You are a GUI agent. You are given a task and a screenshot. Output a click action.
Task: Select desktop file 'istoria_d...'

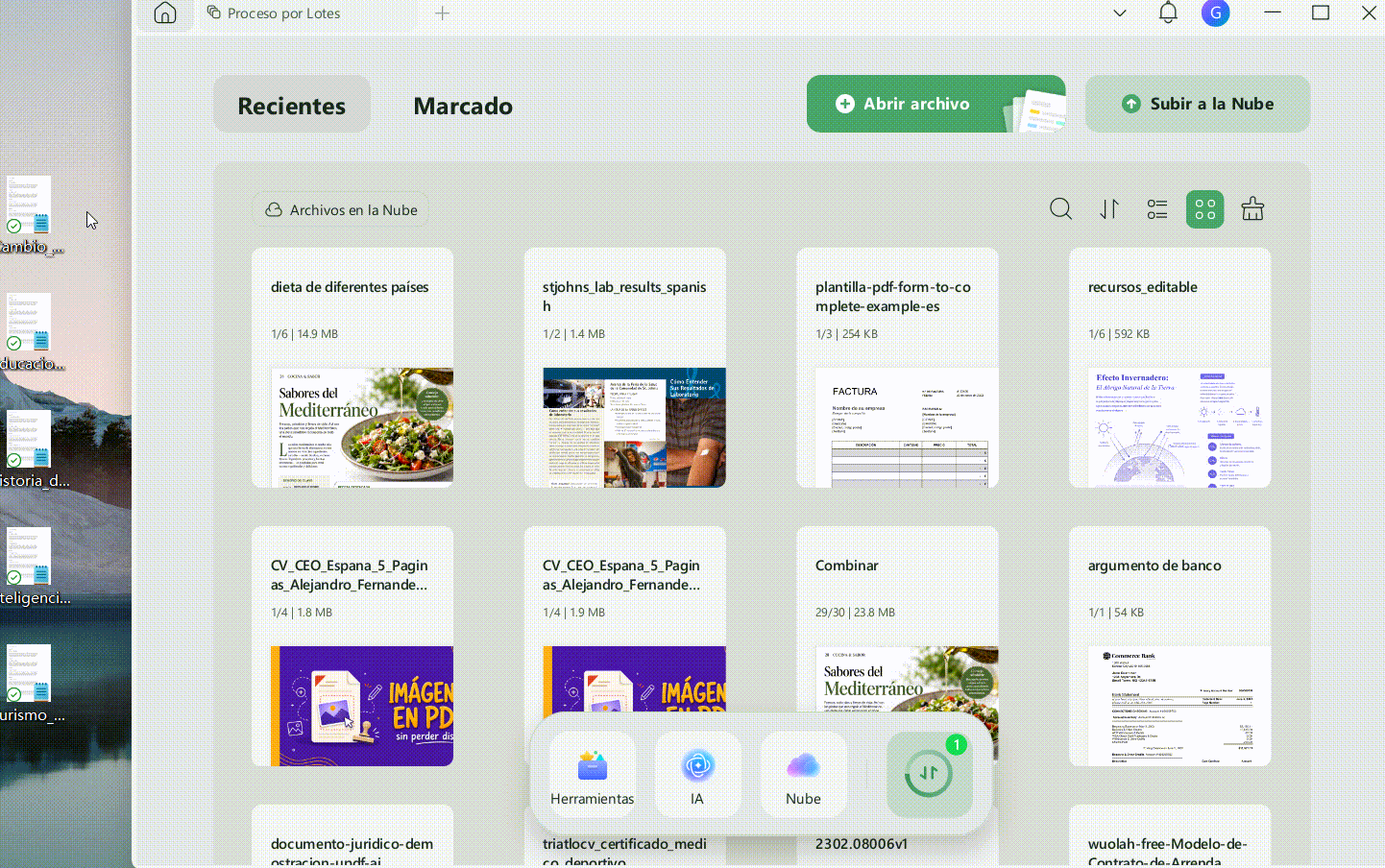point(30,449)
